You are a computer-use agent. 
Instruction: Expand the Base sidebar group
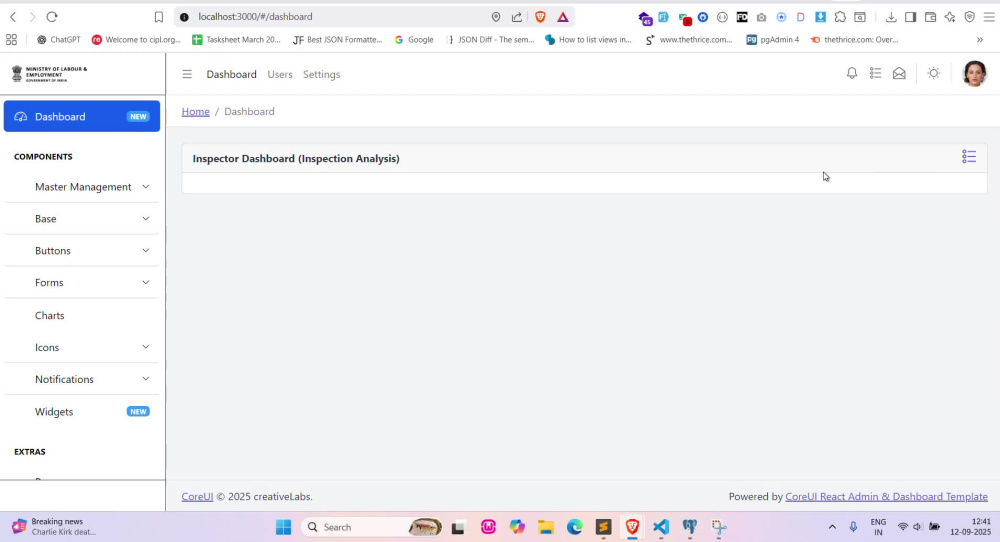(82, 219)
